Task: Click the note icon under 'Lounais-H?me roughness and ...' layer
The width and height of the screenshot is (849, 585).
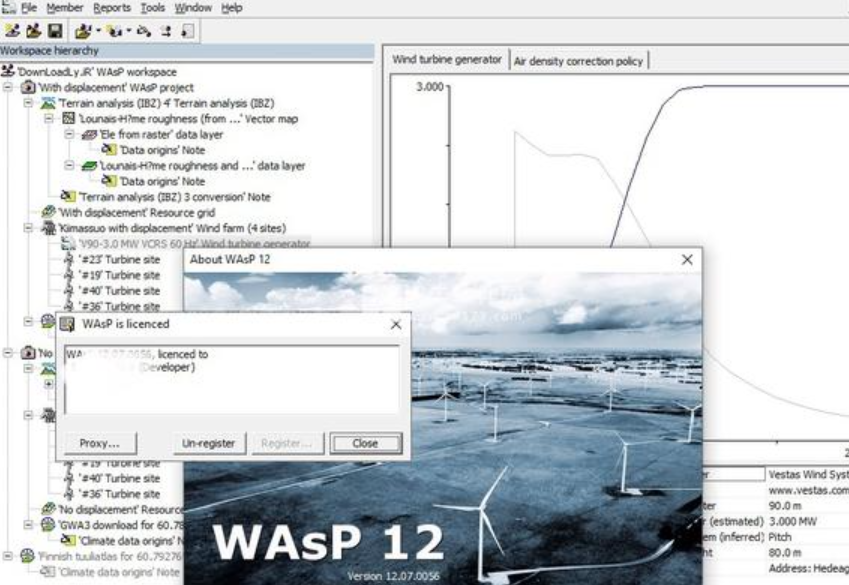Action: pos(109,181)
